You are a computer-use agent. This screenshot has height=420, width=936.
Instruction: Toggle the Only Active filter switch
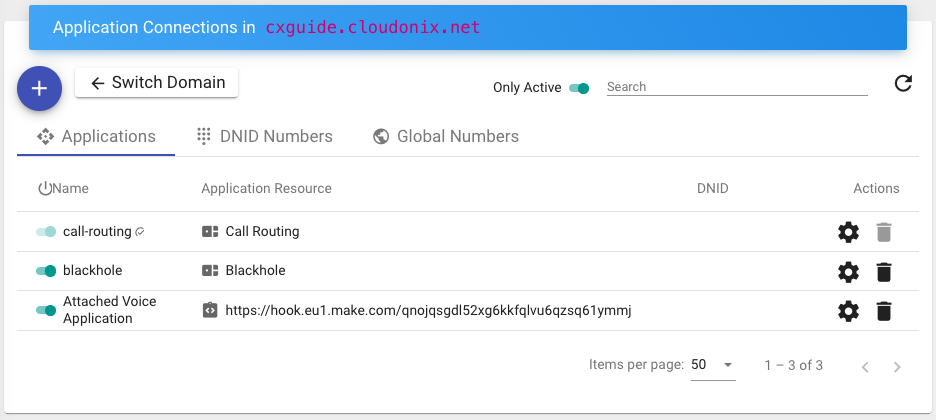(579, 88)
